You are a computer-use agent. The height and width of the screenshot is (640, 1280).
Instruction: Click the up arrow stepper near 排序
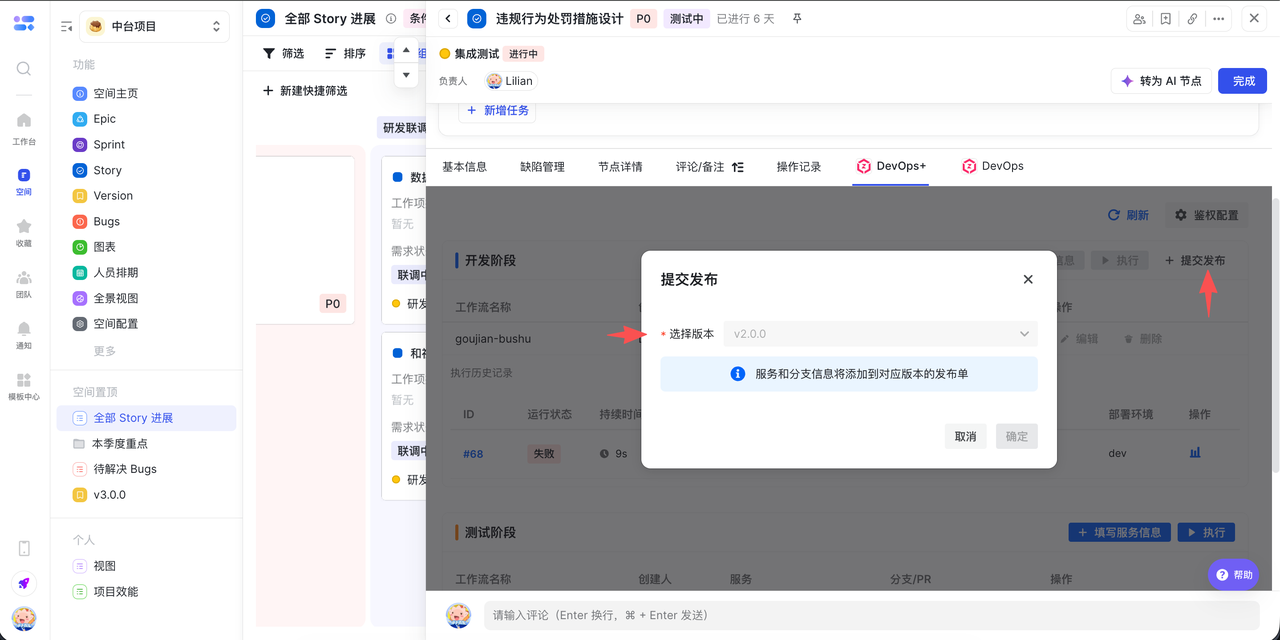(406, 50)
